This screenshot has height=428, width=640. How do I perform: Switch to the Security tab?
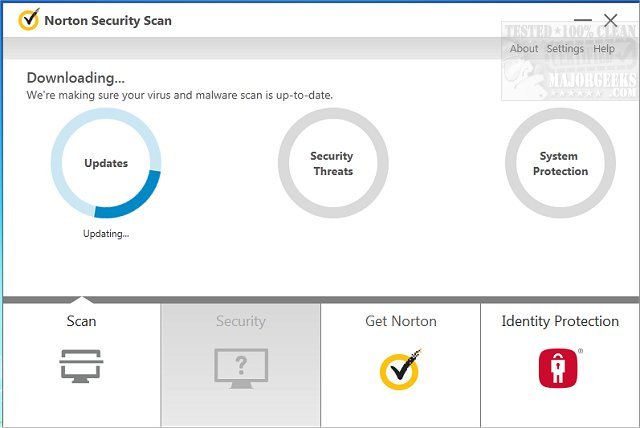coord(241,322)
